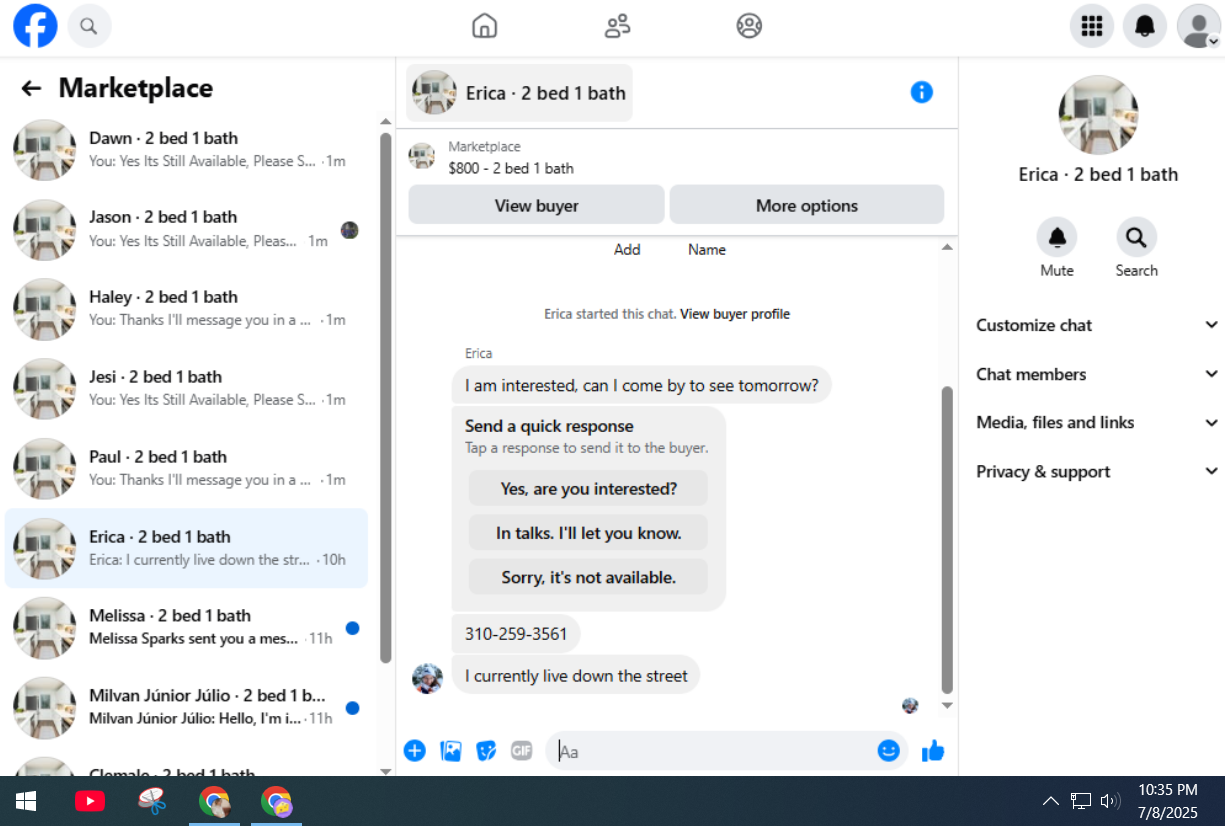Image resolution: width=1225 pixels, height=826 pixels.
Task: Click the network tray icon
Action: point(1081,801)
